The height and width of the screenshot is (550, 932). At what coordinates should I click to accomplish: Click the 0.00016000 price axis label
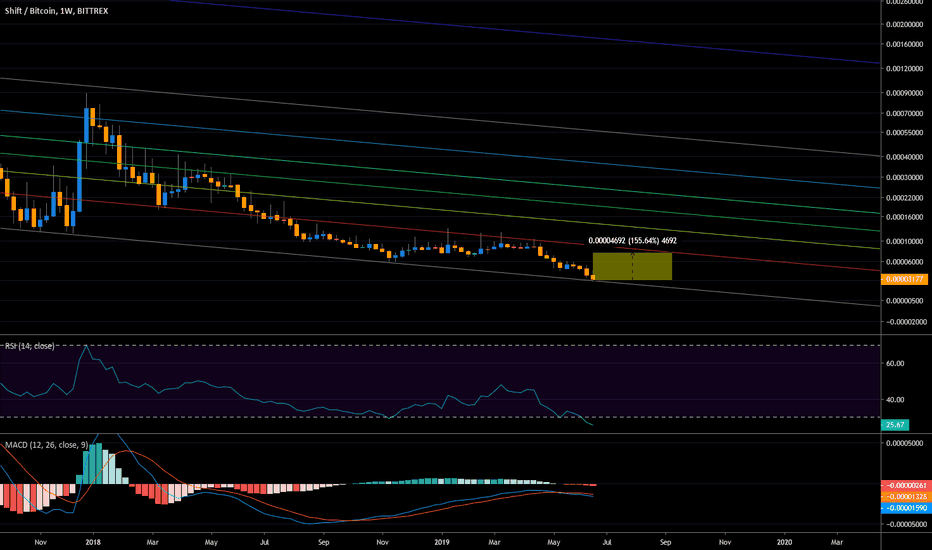[x=905, y=217]
